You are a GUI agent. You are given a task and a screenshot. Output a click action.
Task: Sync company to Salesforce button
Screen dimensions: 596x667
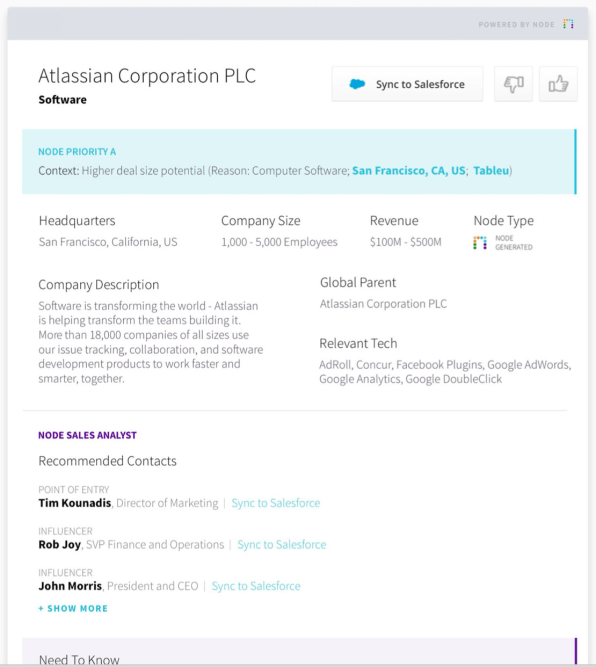(x=408, y=84)
